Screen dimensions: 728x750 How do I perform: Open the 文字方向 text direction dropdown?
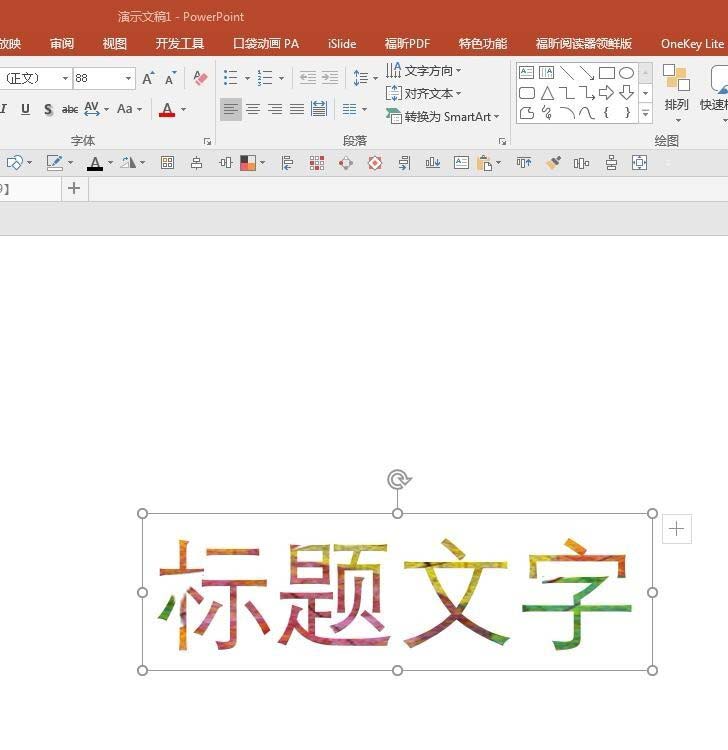[423, 71]
